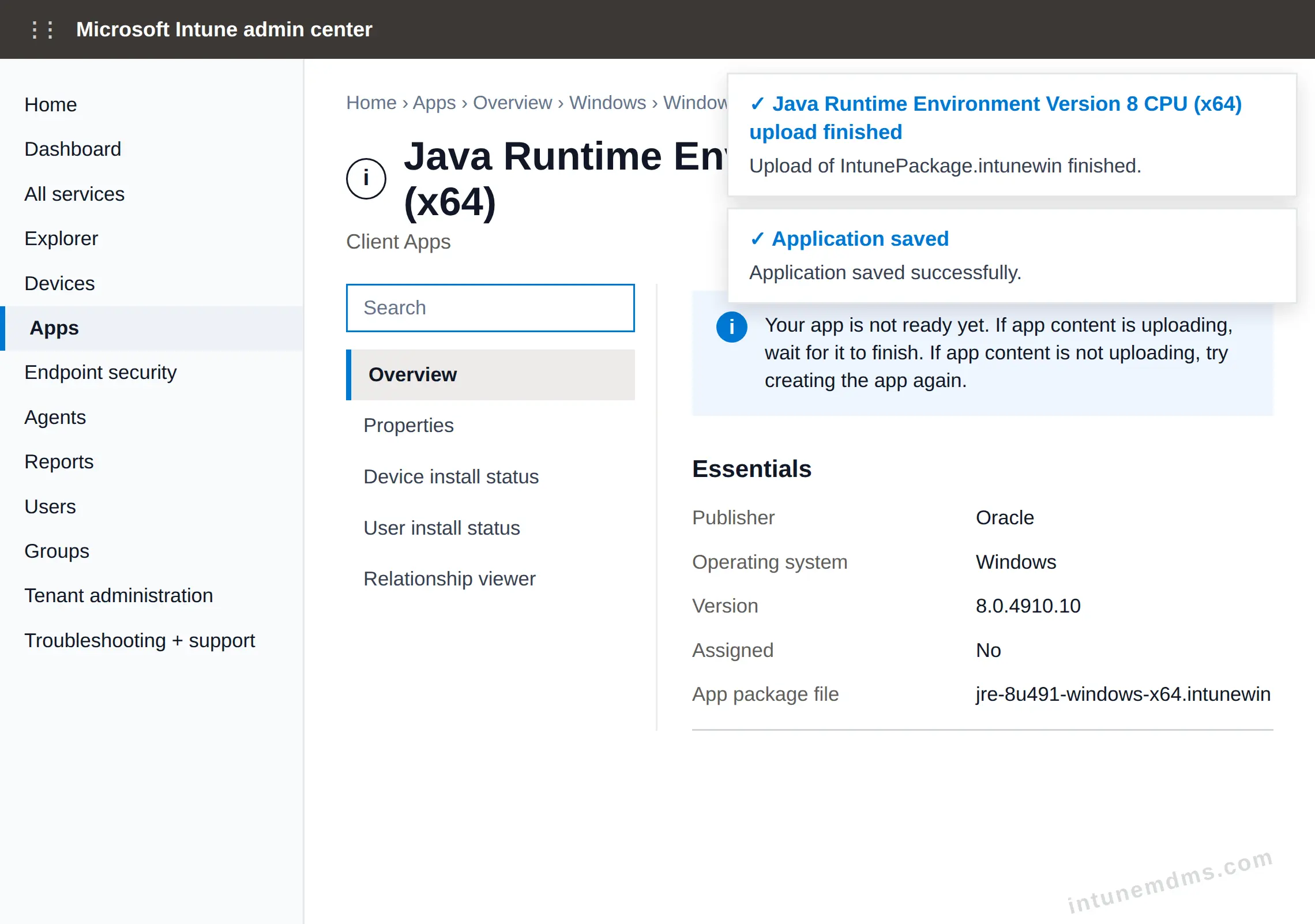Open Tenant administration
Screen dimensions: 1315x924
click(119, 596)
